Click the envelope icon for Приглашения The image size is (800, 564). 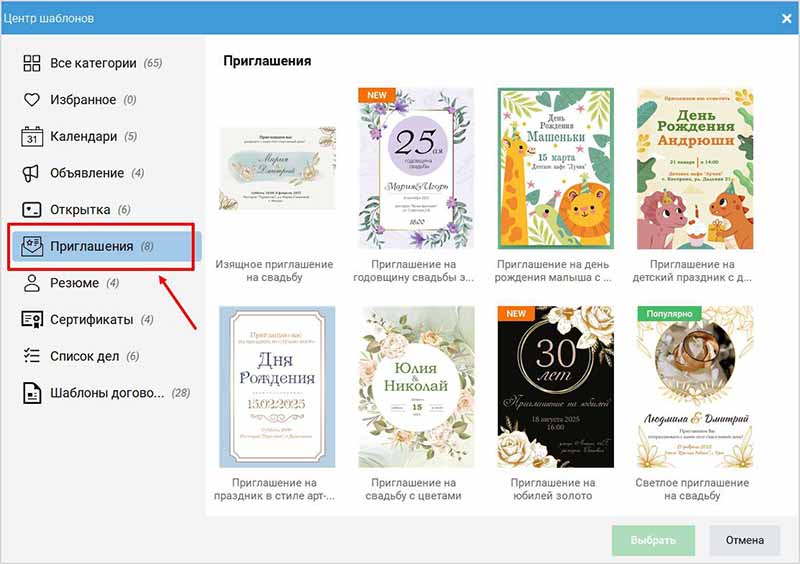point(31,246)
